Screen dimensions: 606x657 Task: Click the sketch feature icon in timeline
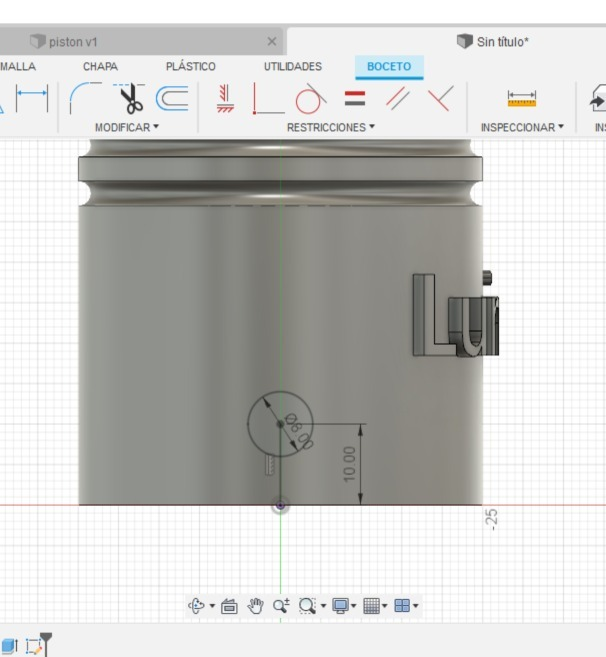[x=35, y=646]
